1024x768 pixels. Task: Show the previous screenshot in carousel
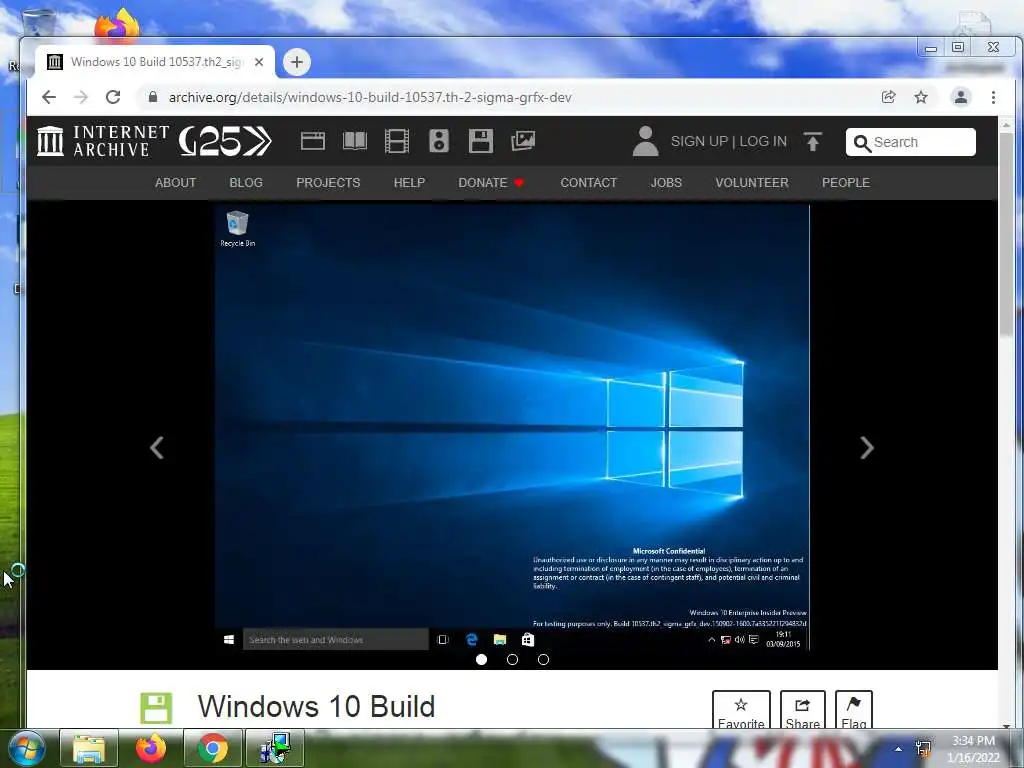coord(157,448)
